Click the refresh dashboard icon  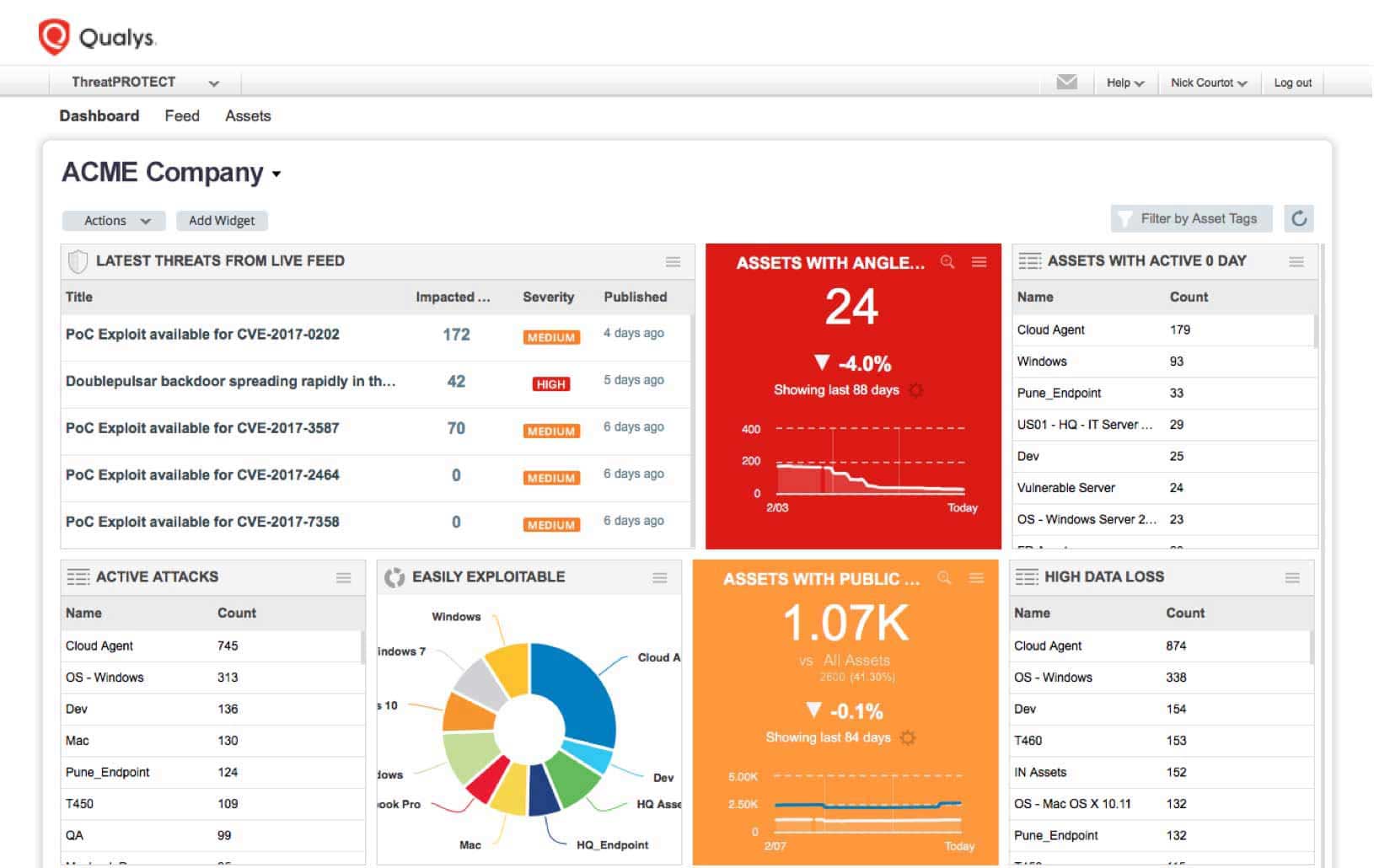(x=1299, y=218)
